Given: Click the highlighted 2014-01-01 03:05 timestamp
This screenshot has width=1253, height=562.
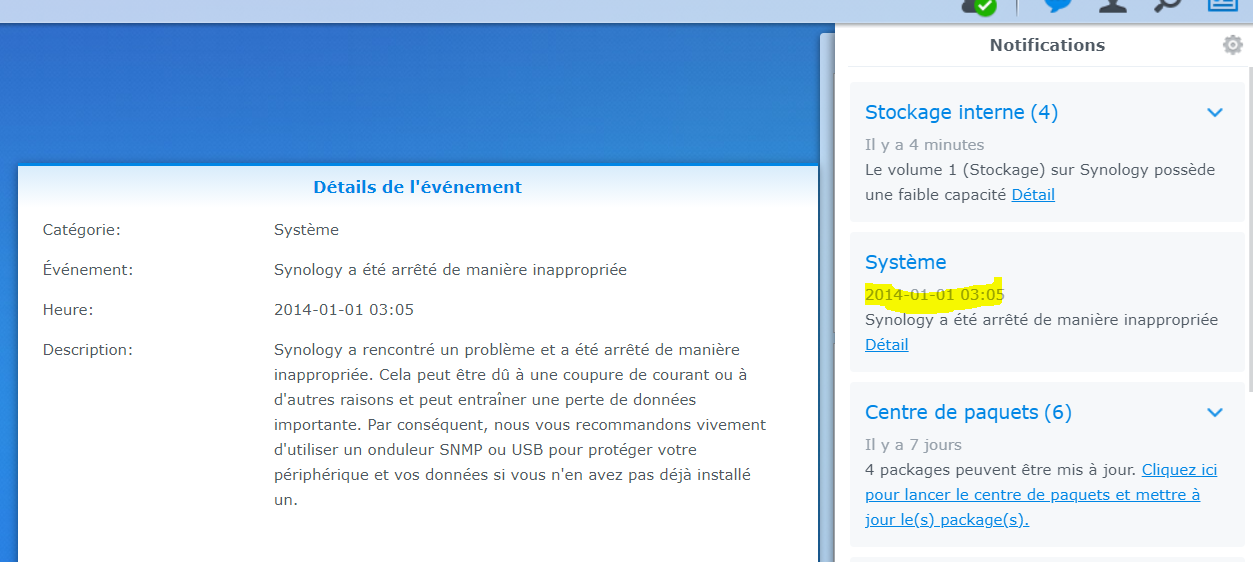Looking at the screenshot, I should [x=935, y=295].
